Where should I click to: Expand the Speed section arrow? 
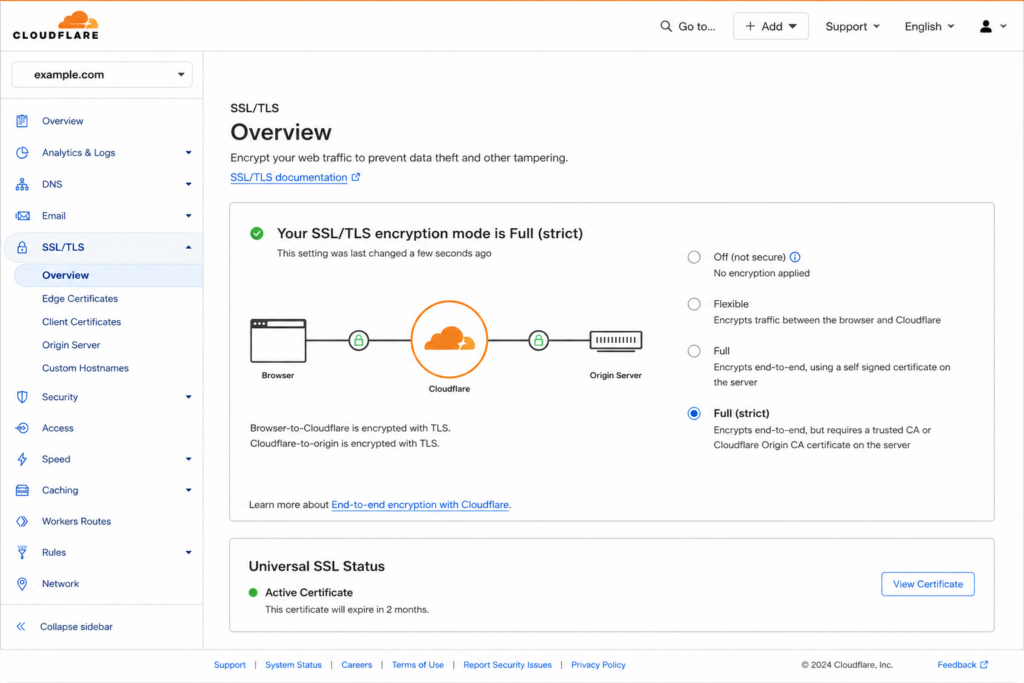[x=189, y=459]
